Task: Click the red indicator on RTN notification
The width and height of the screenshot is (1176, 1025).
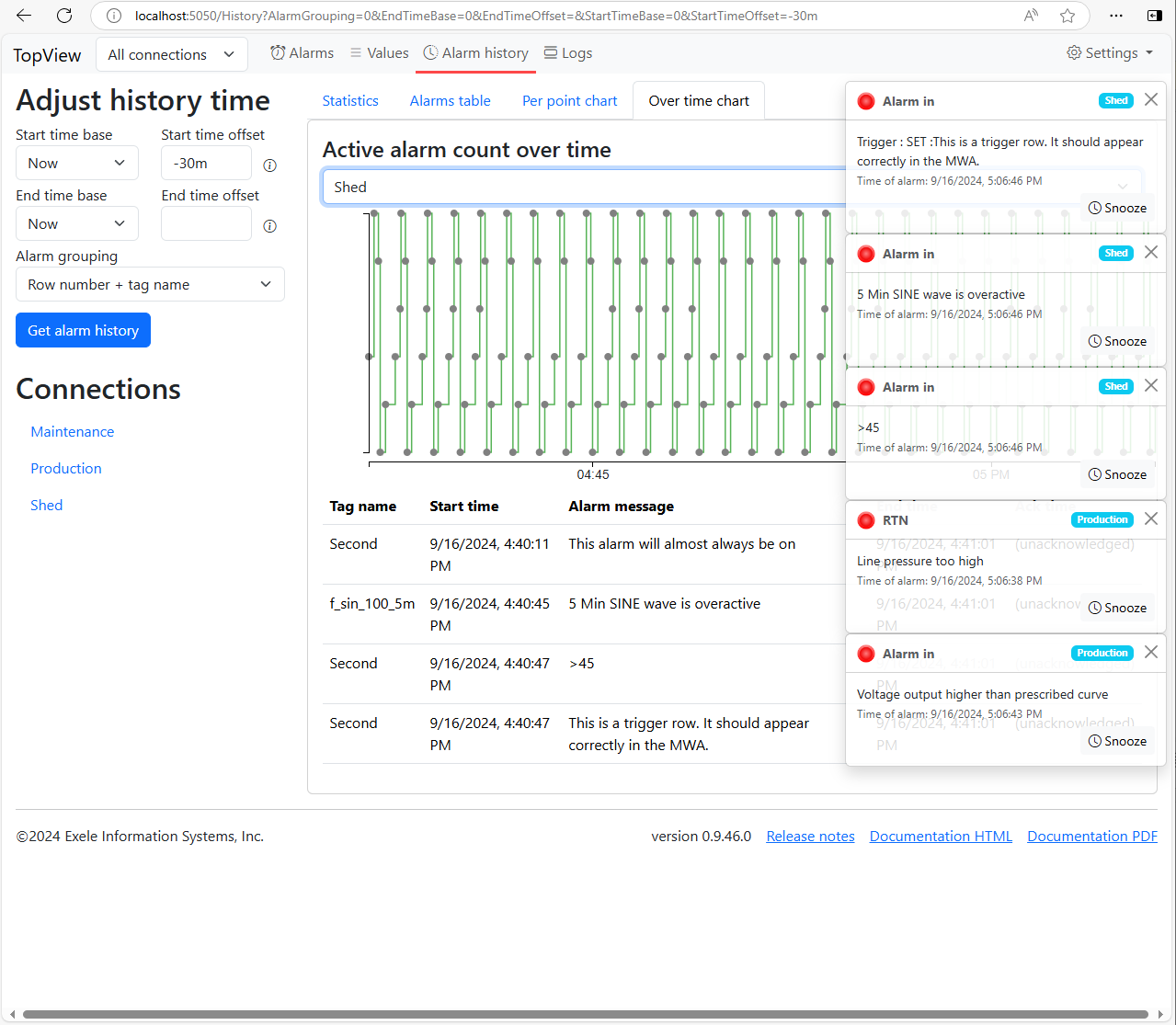Action: coord(865,520)
